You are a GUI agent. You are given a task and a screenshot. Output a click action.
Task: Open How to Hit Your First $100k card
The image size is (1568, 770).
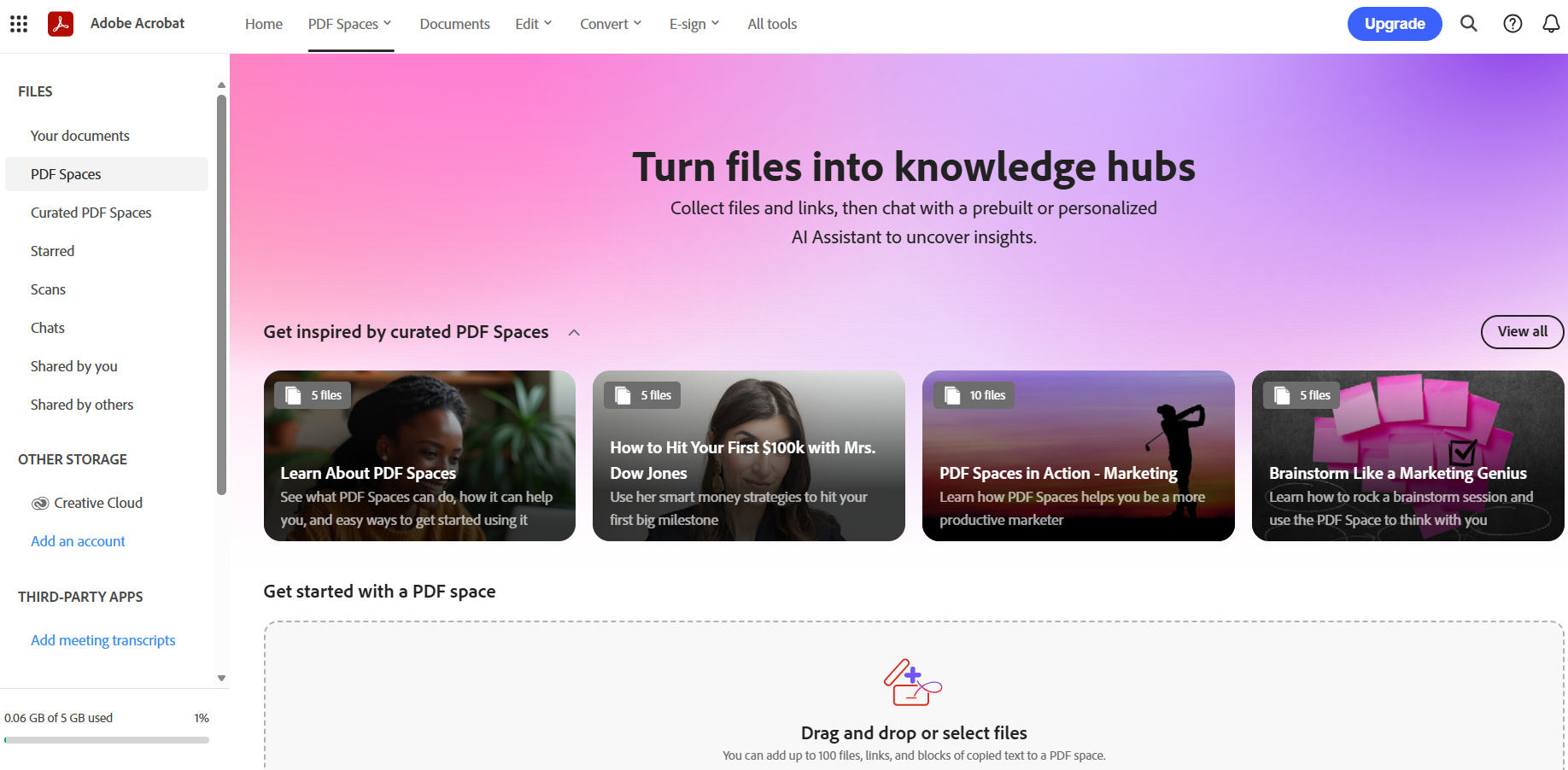pyautogui.click(x=749, y=456)
